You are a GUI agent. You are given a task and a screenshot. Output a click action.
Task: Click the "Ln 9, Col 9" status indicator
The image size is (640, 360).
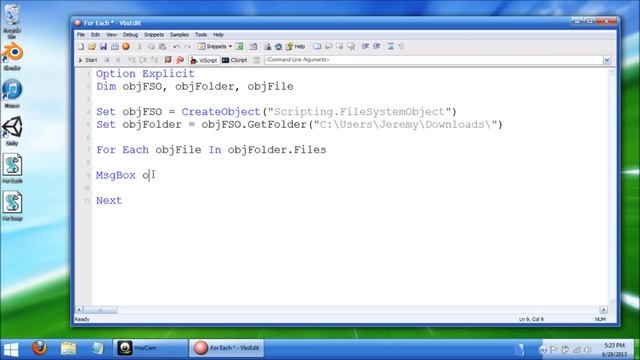531,319
